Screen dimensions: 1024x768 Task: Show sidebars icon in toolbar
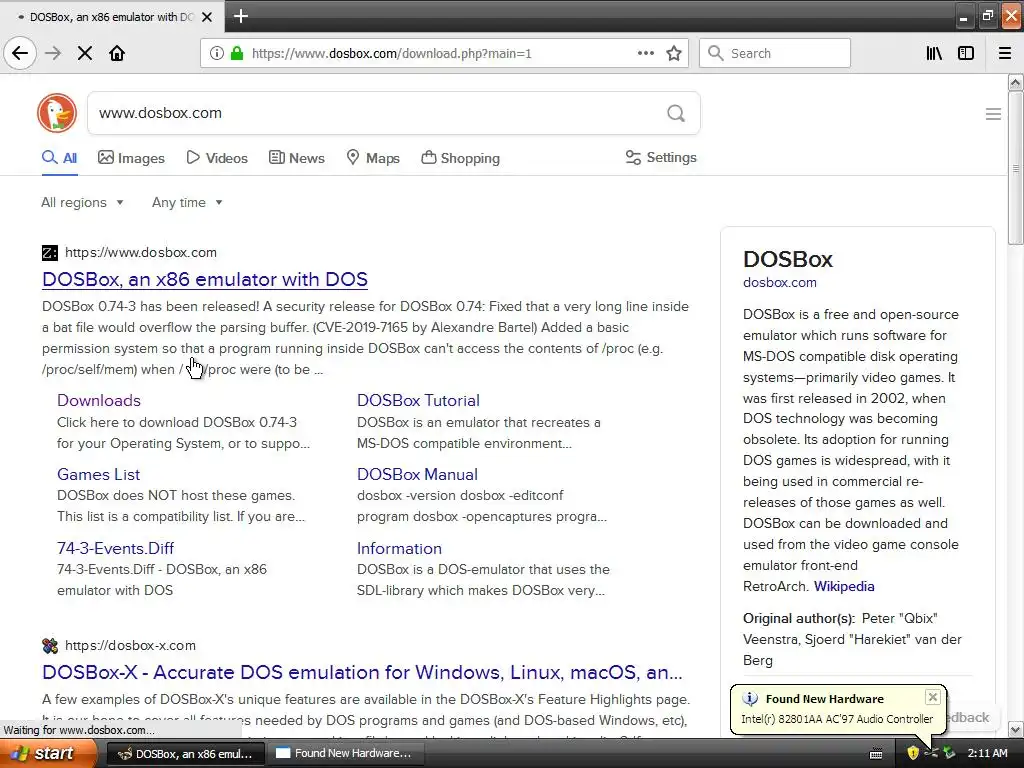966,53
